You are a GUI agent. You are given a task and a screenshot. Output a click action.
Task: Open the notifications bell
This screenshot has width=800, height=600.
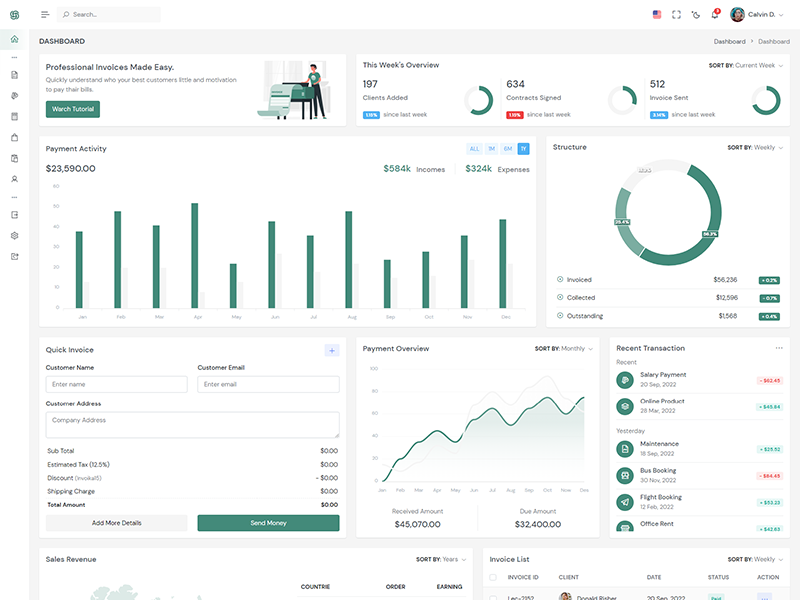714,14
